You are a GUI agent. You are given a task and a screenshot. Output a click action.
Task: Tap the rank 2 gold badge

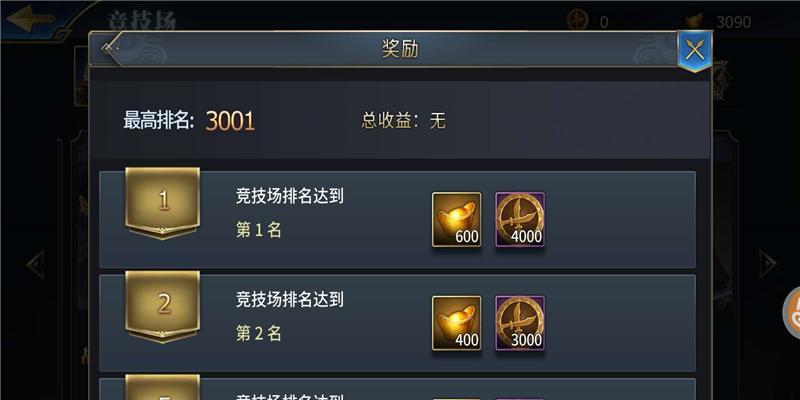(163, 307)
